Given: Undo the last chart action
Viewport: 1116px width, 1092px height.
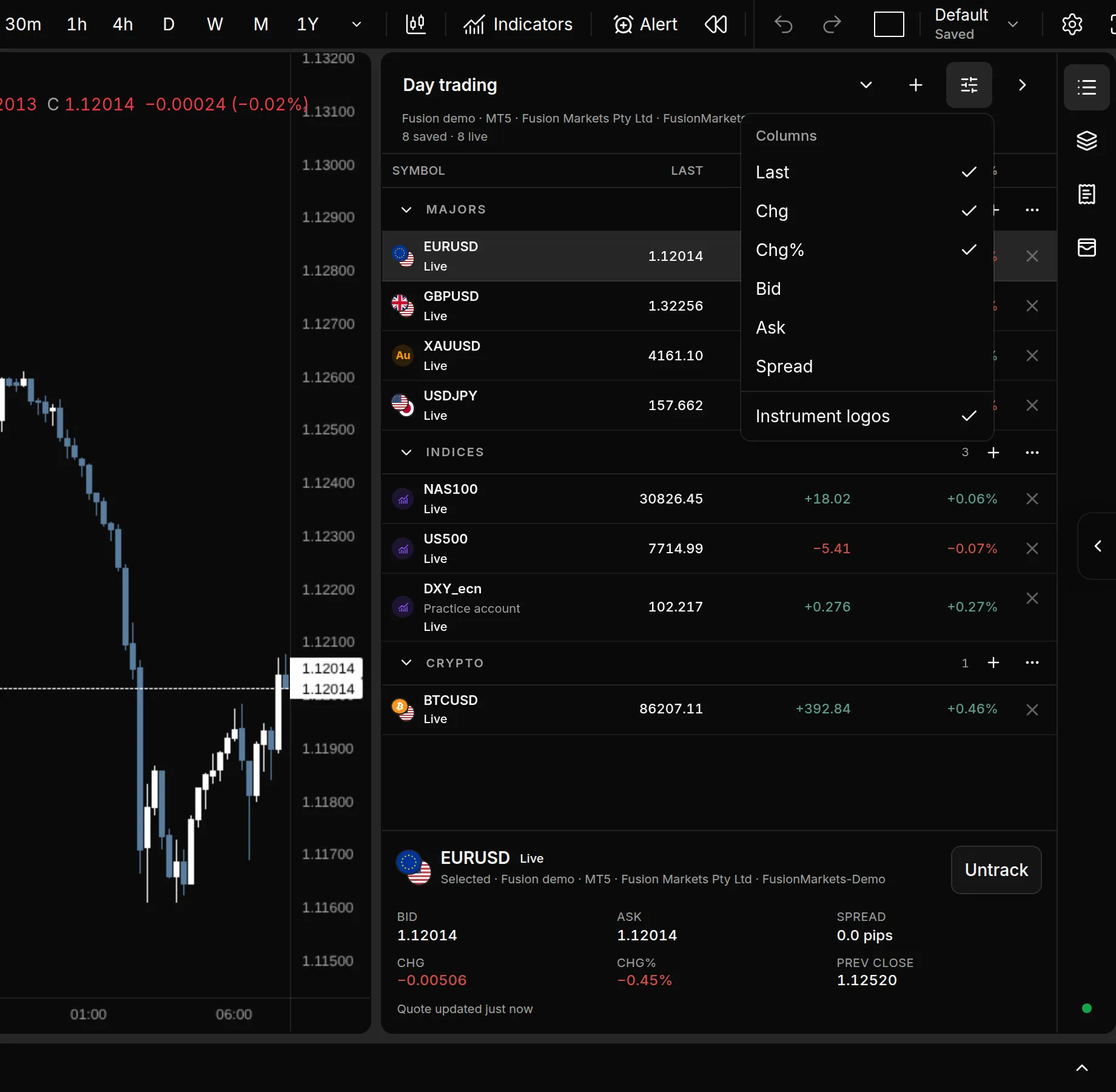Looking at the screenshot, I should click(x=784, y=24).
